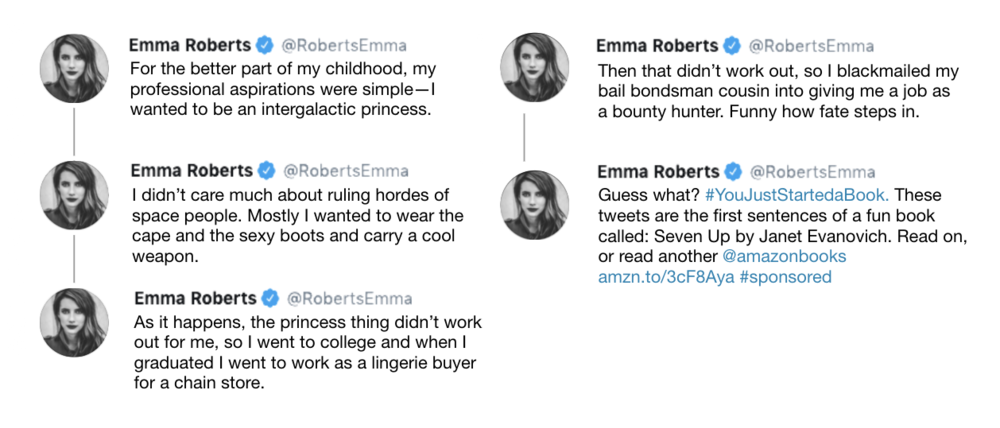Click the Emma Roberts name on the bounty hunter tweet

(x=657, y=46)
